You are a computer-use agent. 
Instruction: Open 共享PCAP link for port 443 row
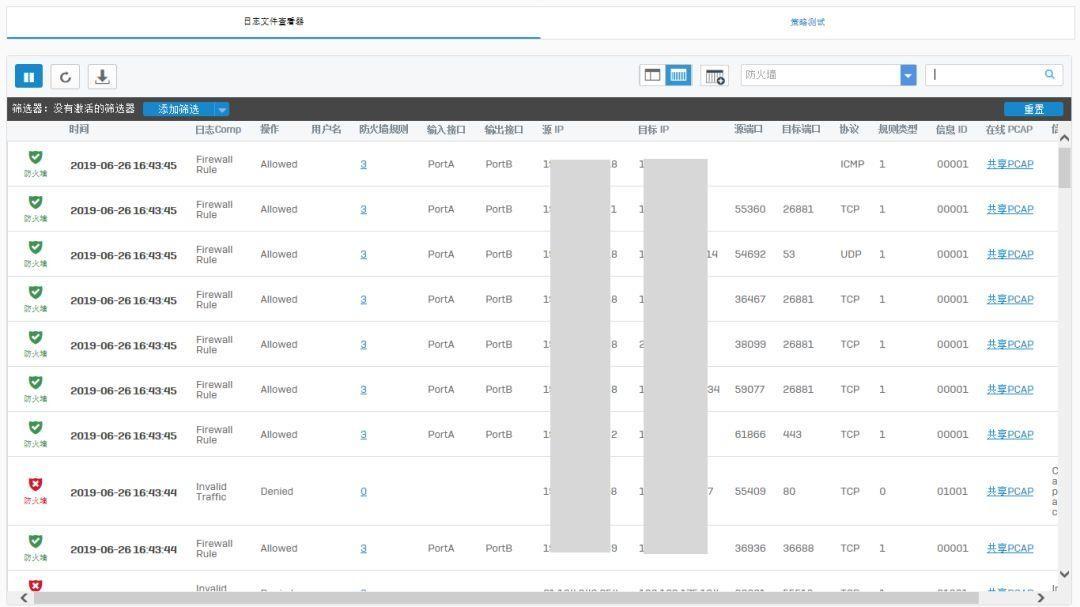coord(1010,435)
